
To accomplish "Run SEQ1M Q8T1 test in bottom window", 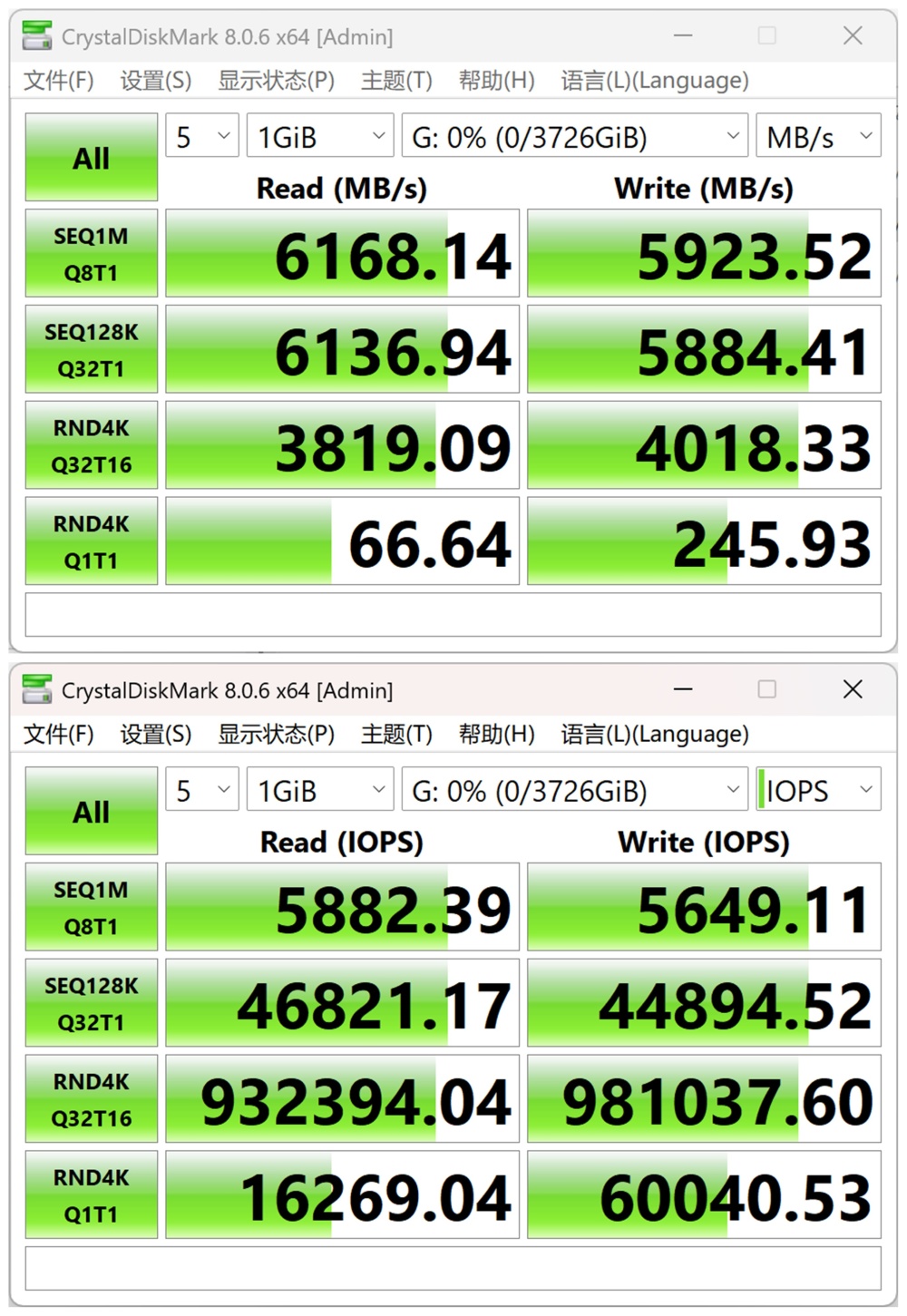I will (x=92, y=907).
